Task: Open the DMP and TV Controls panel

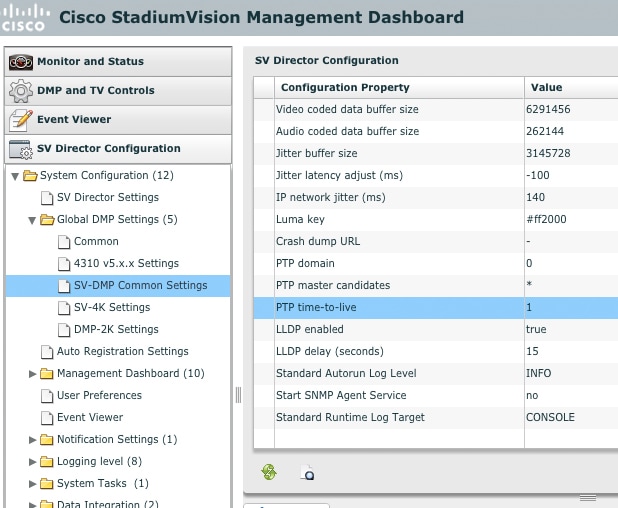Action: point(118,91)
